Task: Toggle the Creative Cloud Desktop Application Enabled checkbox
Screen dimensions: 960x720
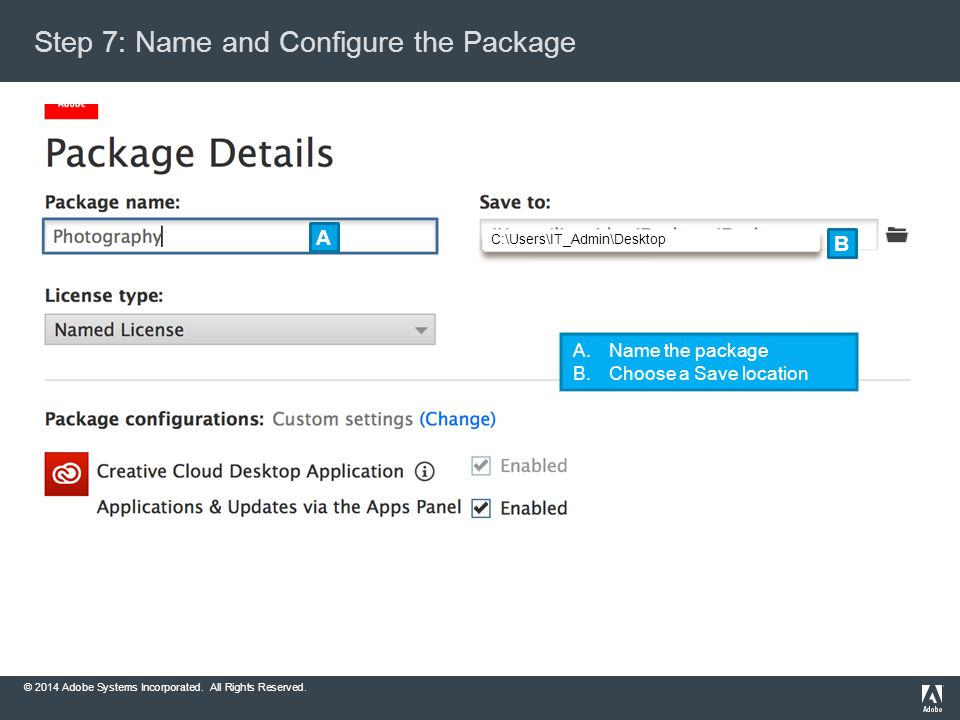Action: click(x=481, y=466)
